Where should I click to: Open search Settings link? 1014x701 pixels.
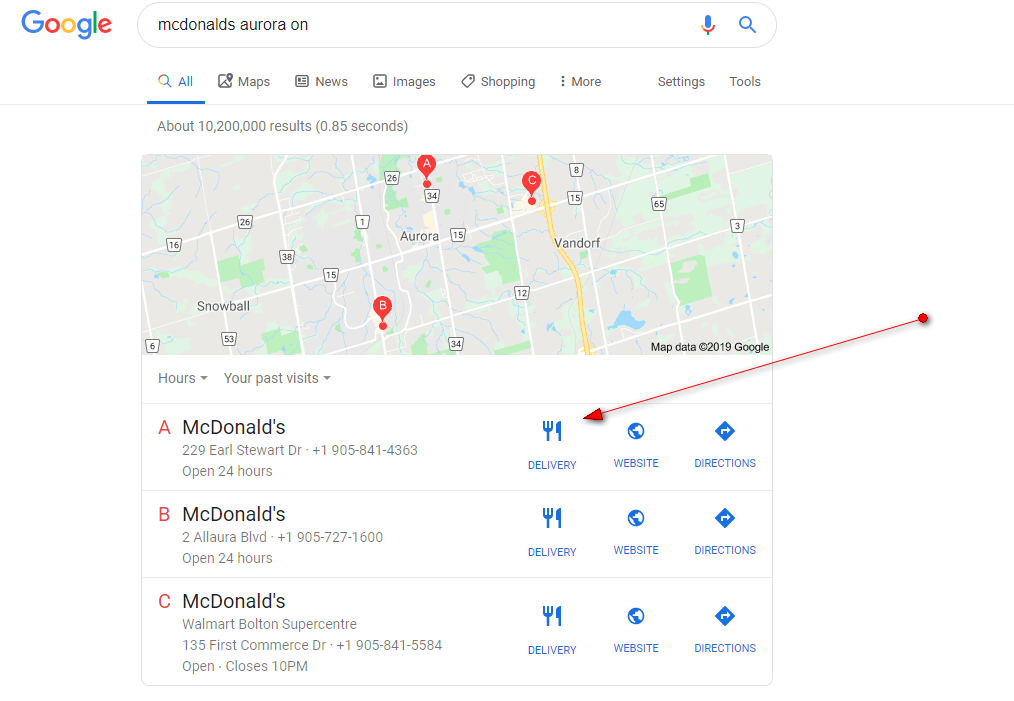pos(681,81)
